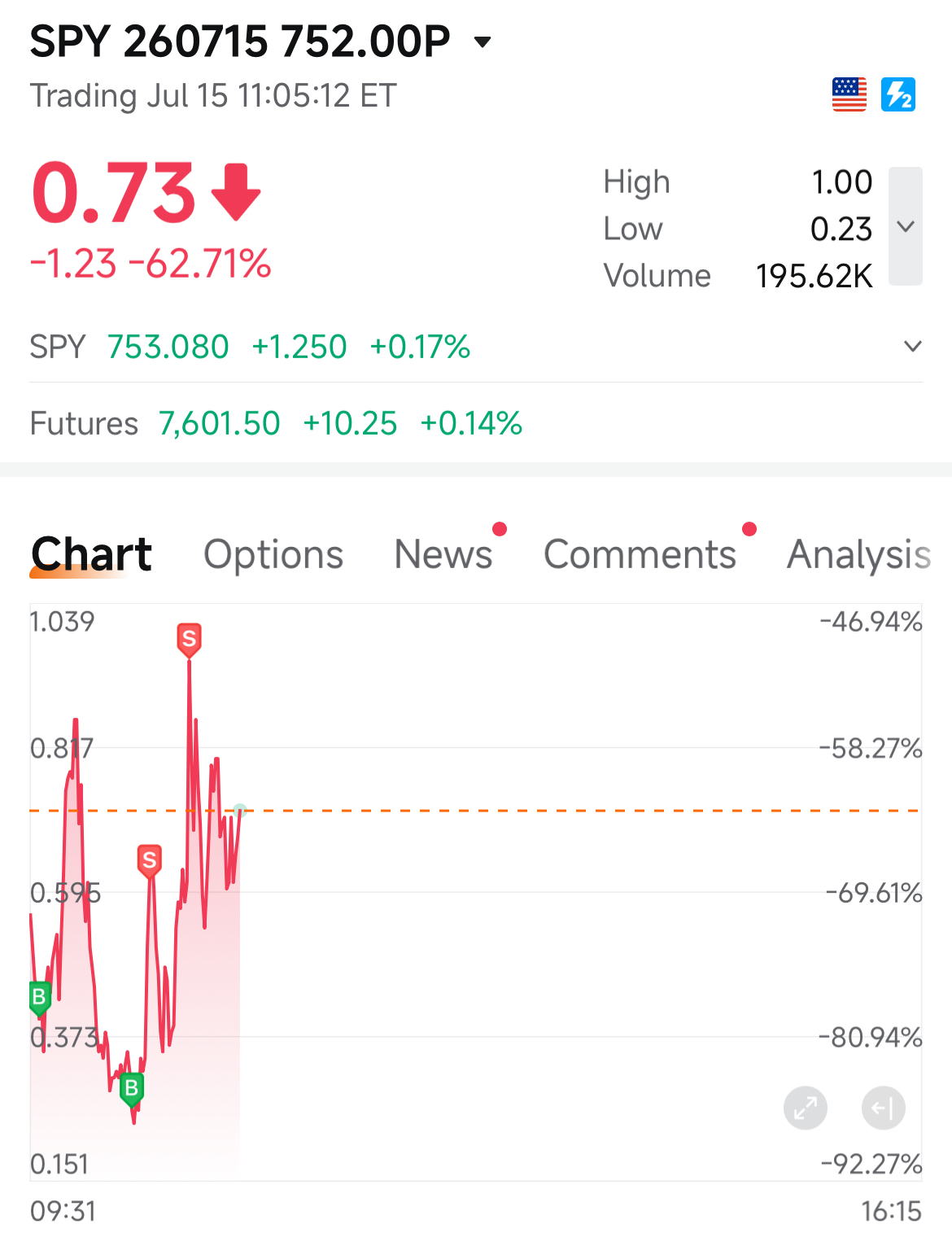This screenshot has width=952, height=1255.
Task: Tap the fullscreen expand chart icon
Action: pyautogui.click(x=806, y=1109)
